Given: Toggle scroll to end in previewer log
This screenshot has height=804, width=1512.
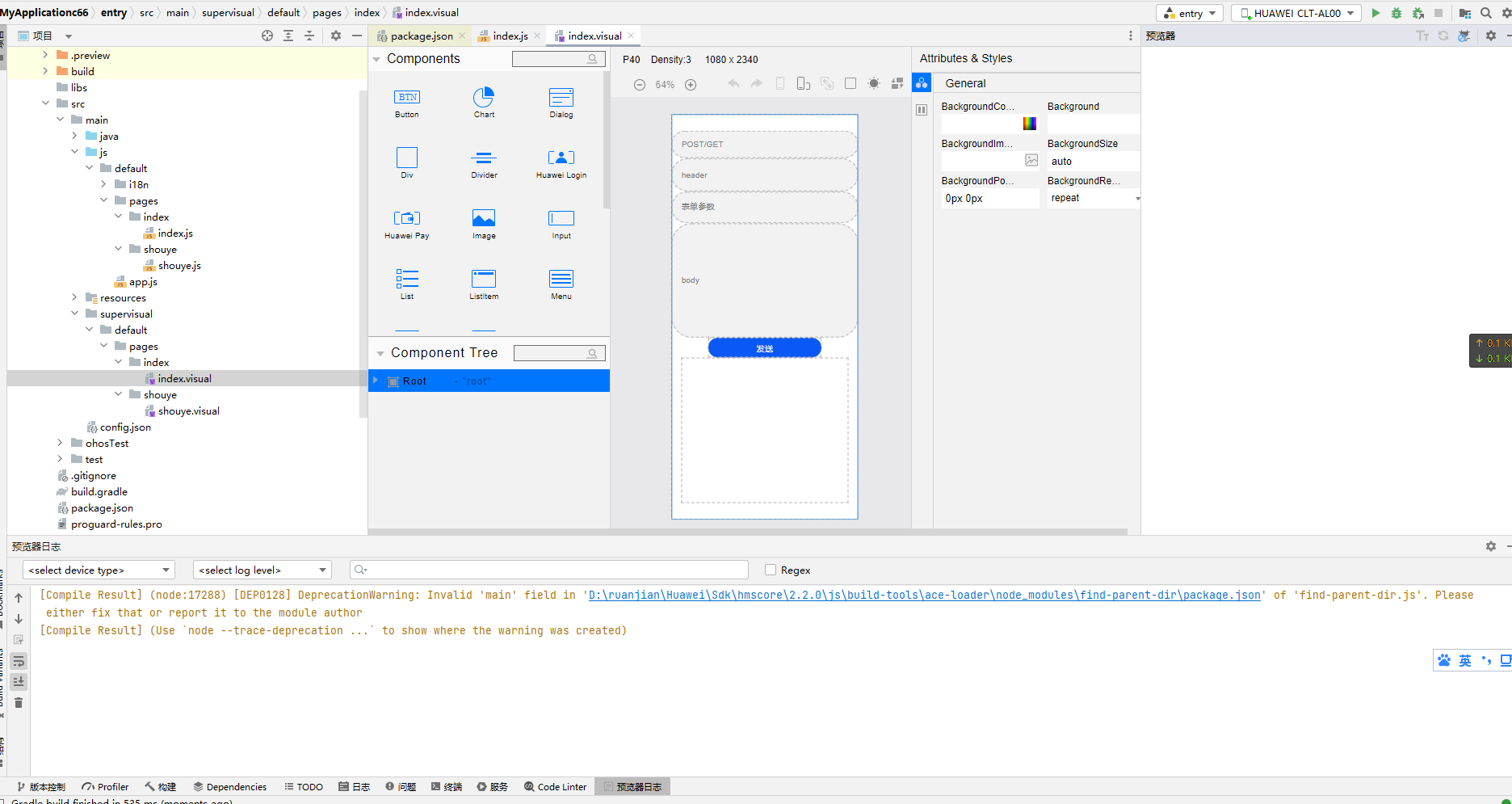Looking at the screenshot, I should coord(19,682).
